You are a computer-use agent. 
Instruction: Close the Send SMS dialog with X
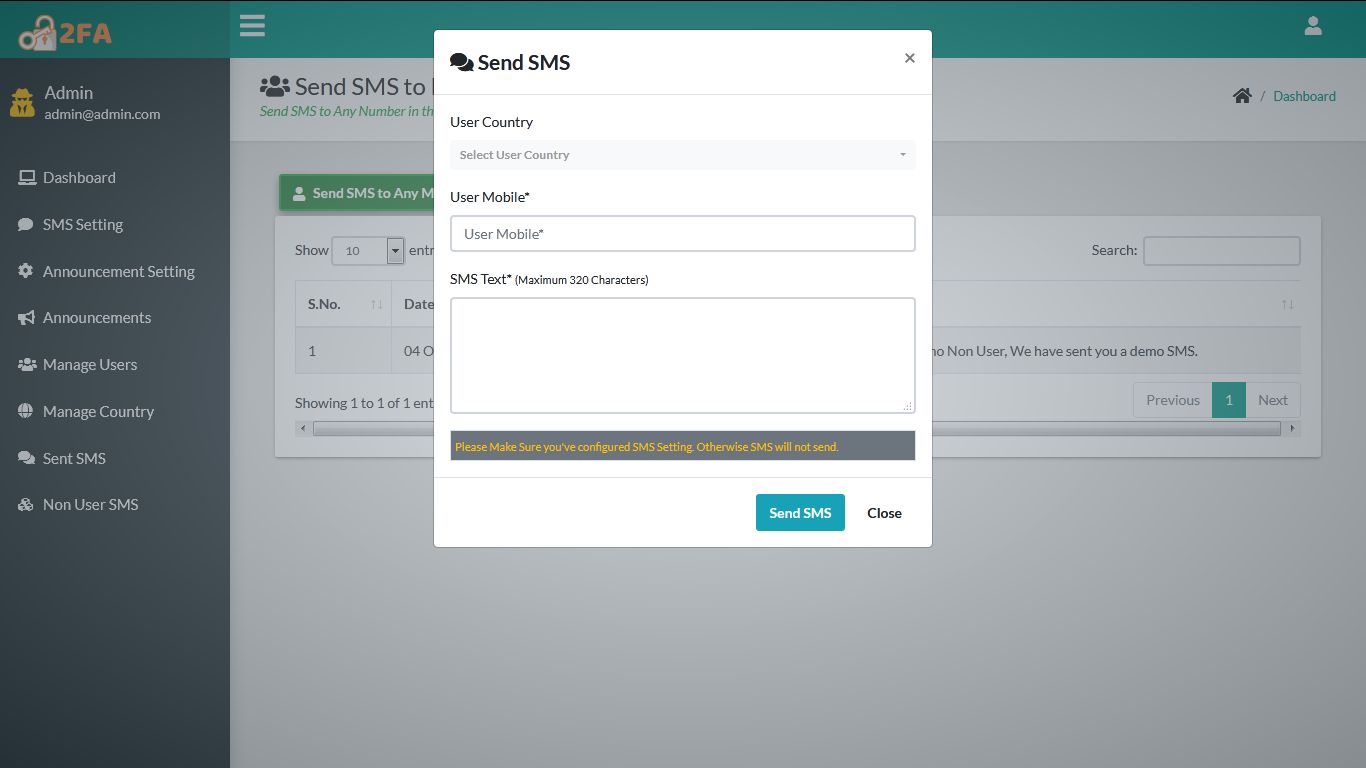(909, 58)
